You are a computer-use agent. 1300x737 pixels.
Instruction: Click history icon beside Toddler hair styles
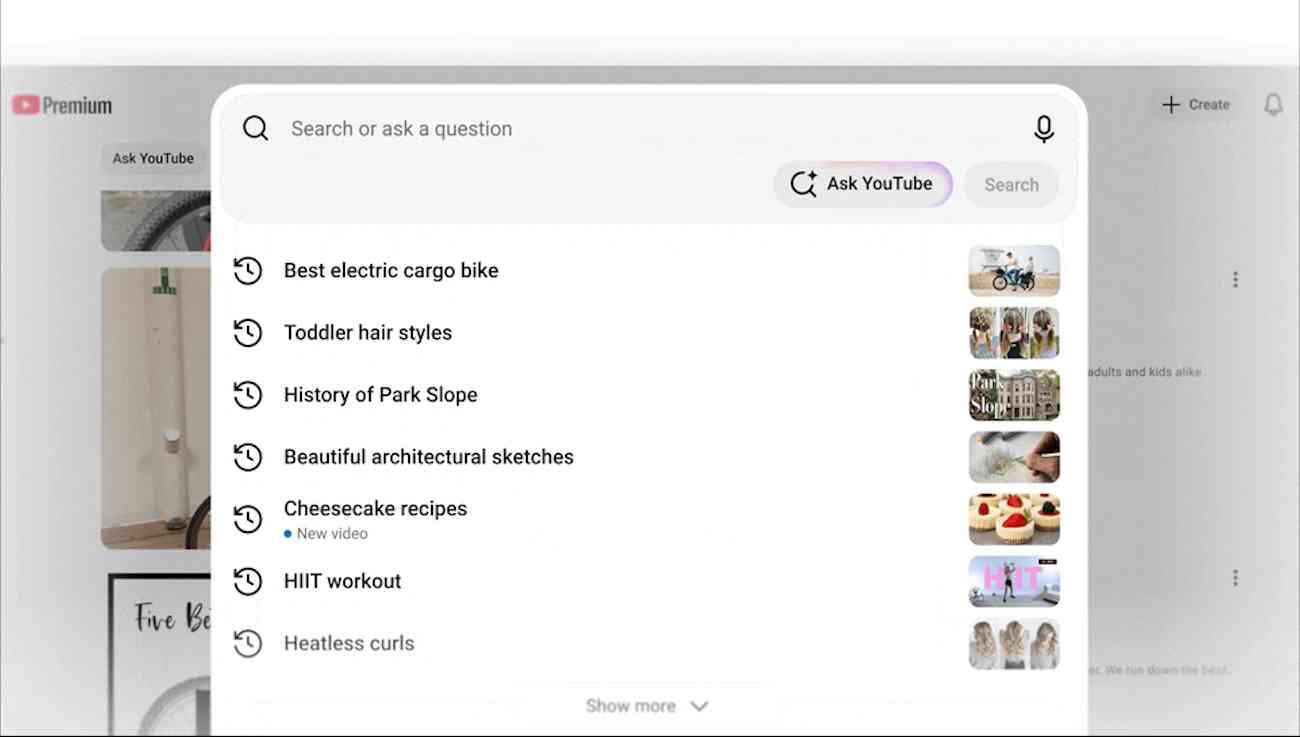point(247,332)
